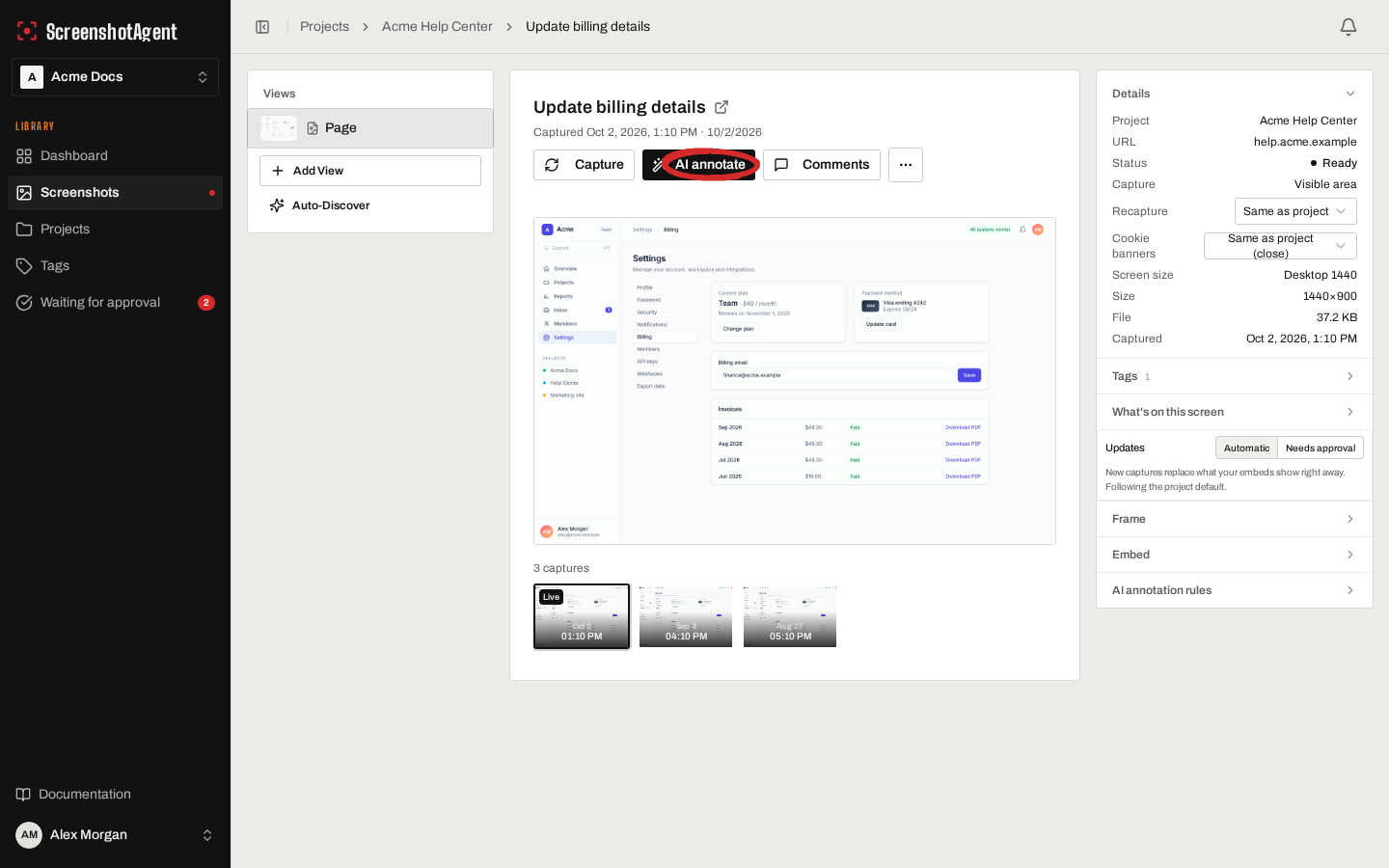The width and height of the screenshot is (1389, 868).
Task: Expand the Embed section
Action: tap(1235, 555)
